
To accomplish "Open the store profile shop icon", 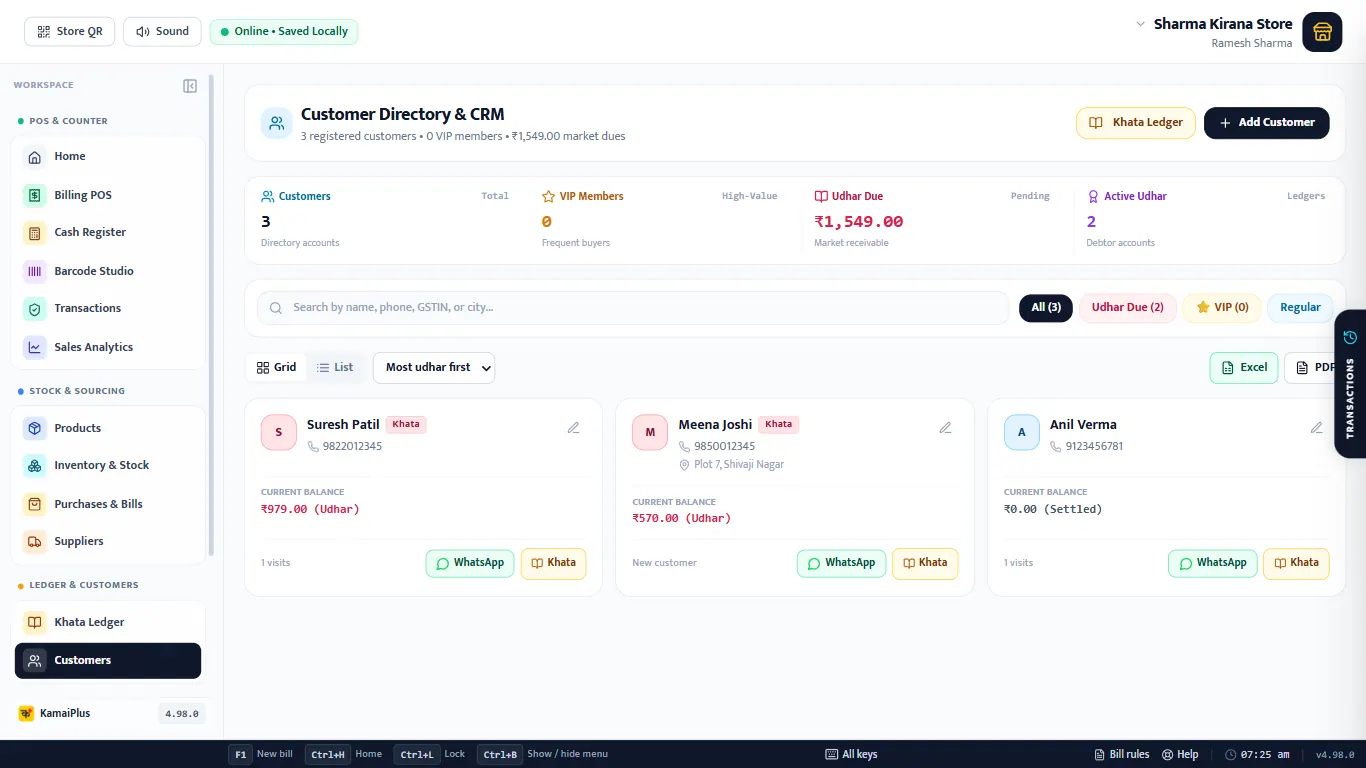I will pos(1322,32).
